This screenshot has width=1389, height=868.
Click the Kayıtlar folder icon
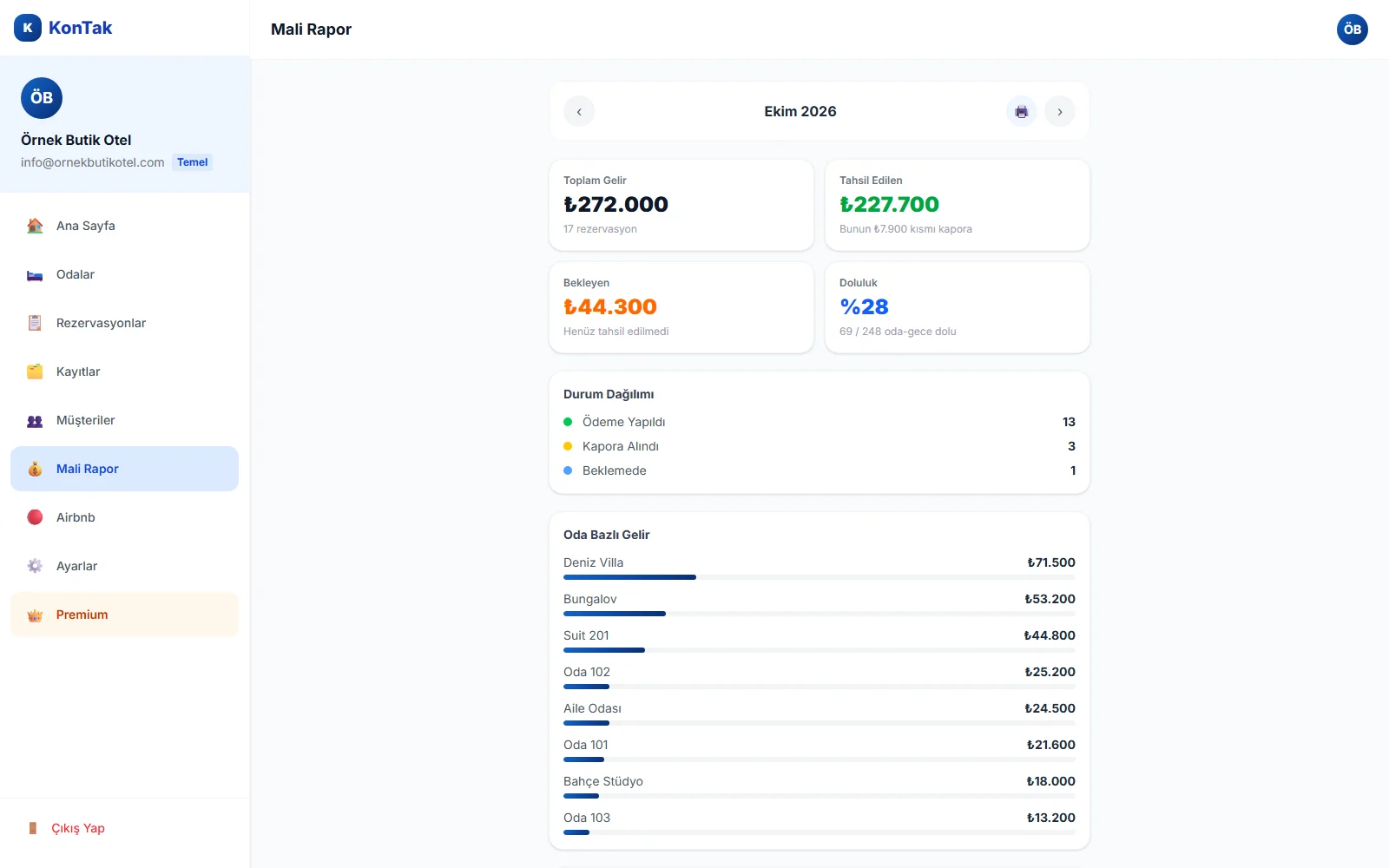click(35, 372)
